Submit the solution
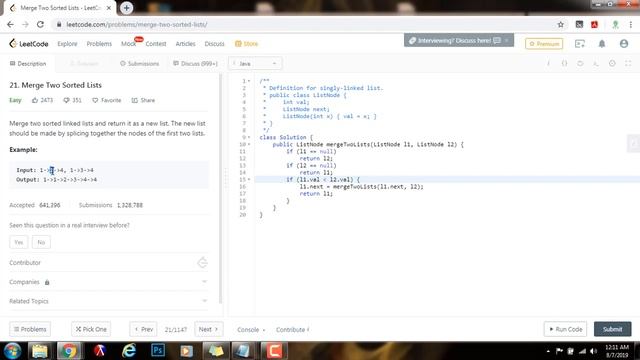 point(612,329)
